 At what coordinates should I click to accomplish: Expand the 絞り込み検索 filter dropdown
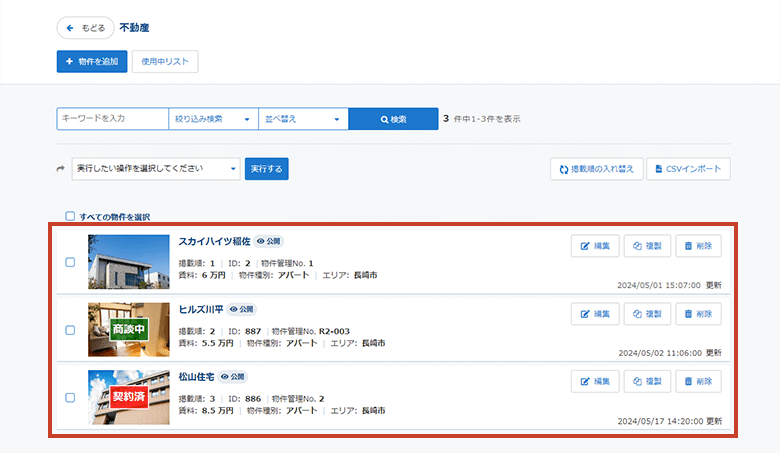[x=213, y=119]
